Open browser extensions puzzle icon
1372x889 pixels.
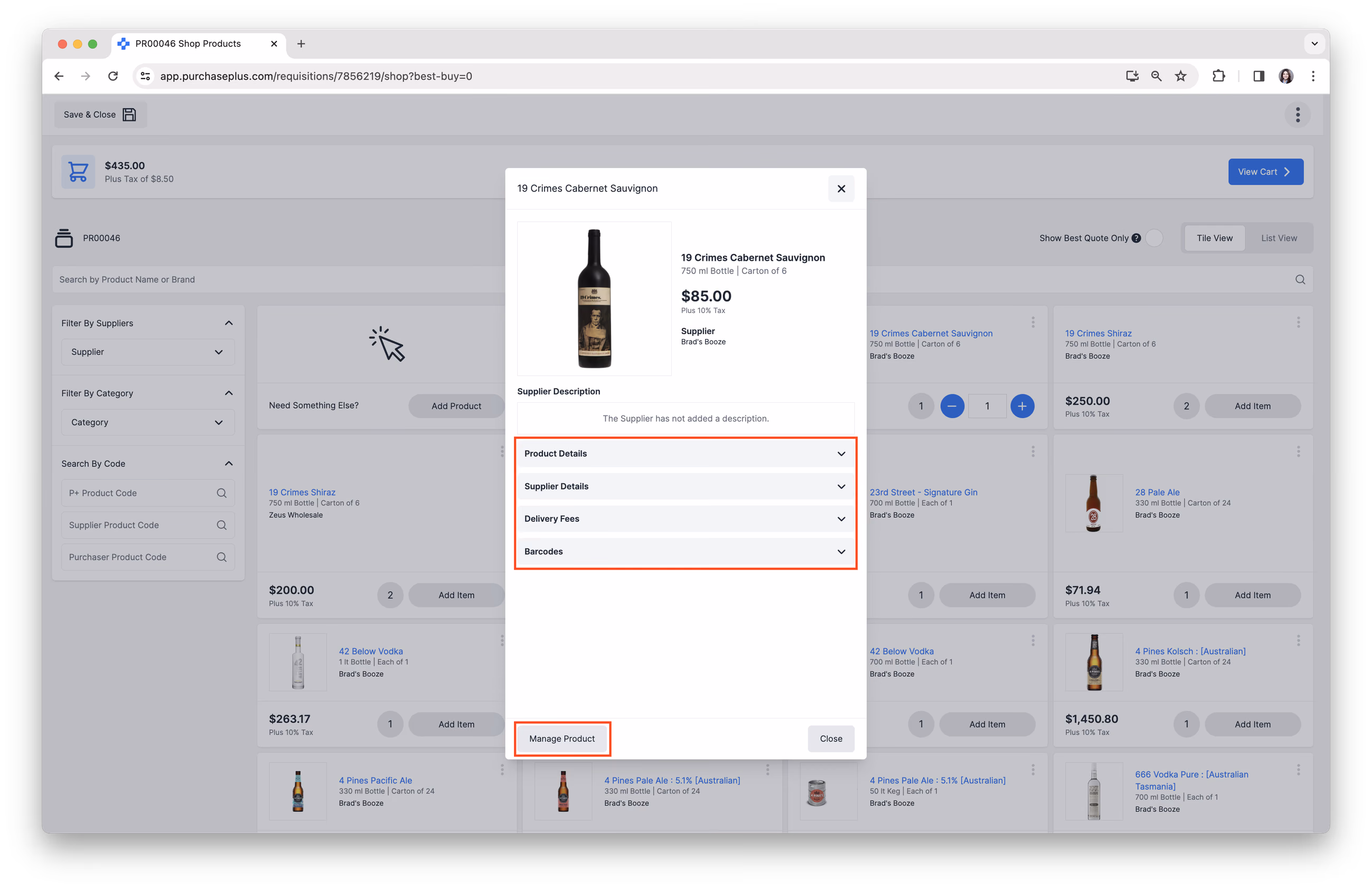coord(1218,76)
